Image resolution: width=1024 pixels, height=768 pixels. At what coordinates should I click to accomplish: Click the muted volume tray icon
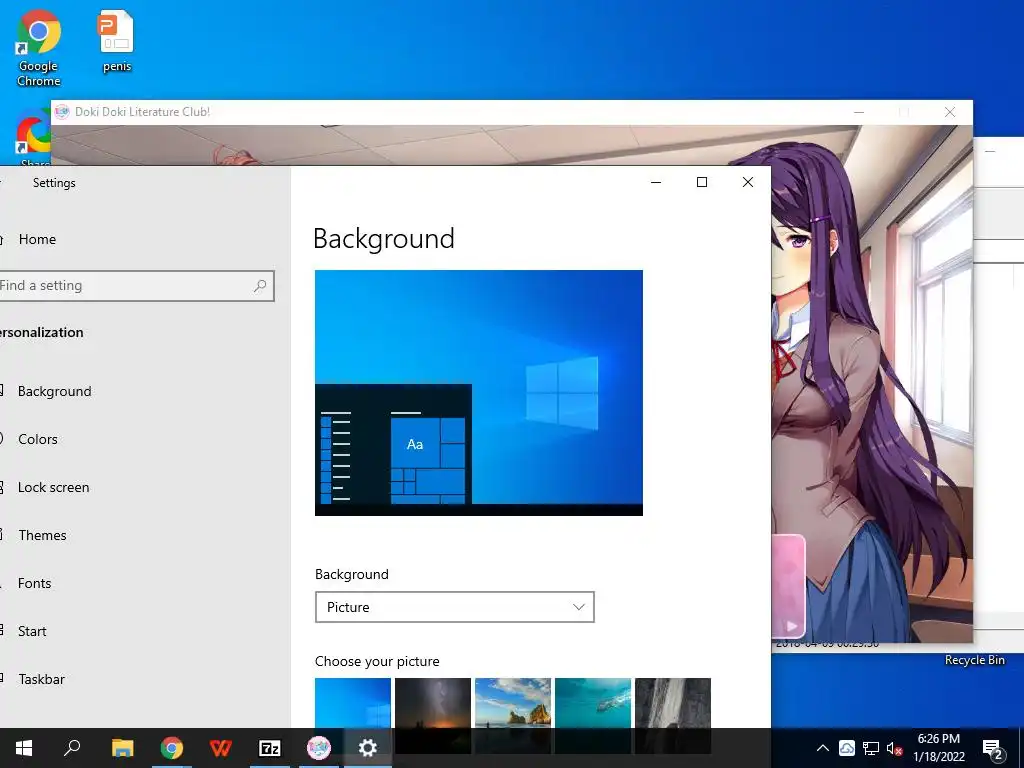tap(894, 748)
